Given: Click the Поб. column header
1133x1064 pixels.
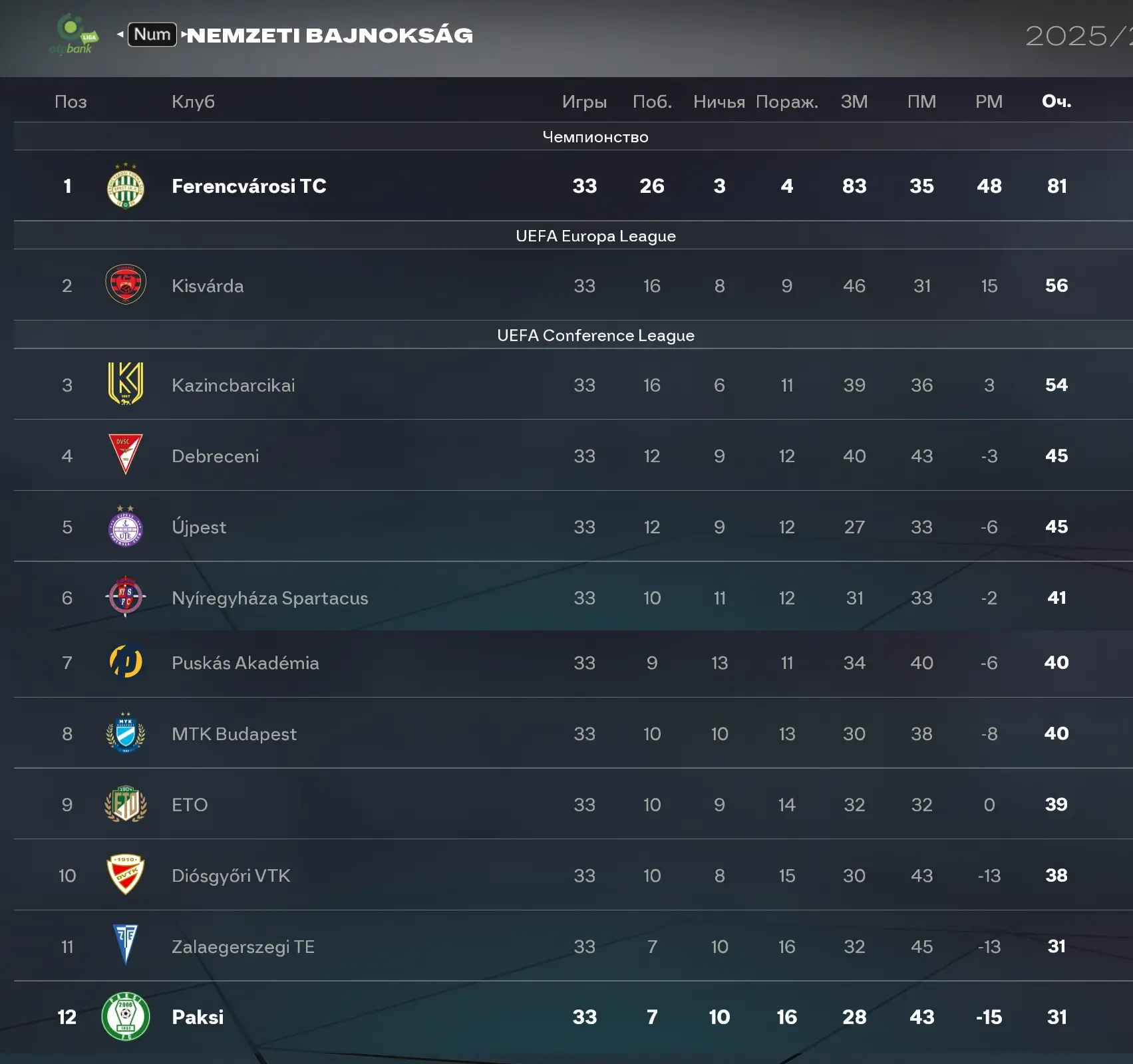Looking at the screenshot, I should 652,102.
